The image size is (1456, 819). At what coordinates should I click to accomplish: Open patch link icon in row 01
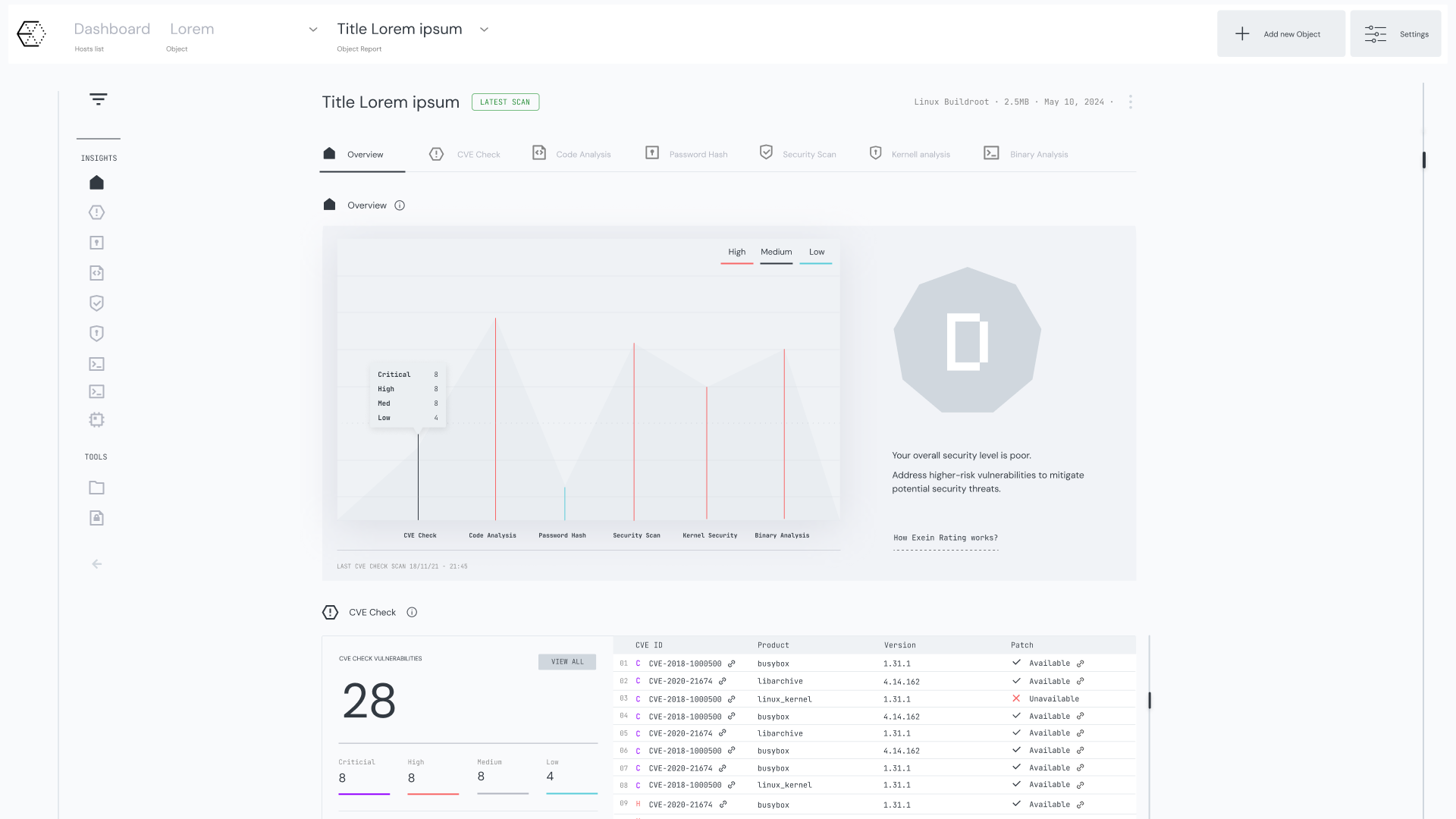1081,664
